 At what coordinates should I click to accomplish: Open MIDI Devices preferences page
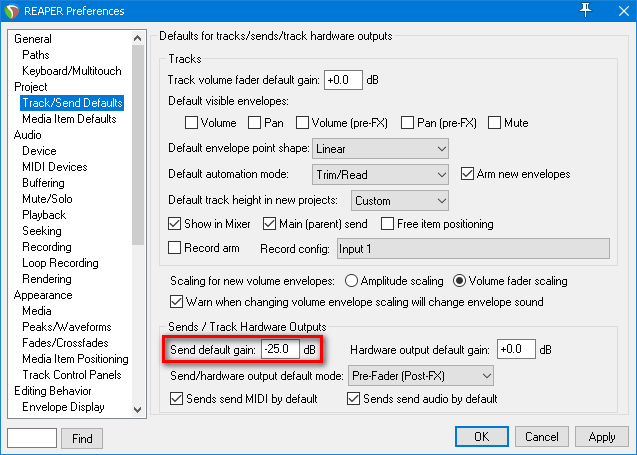[55, 167]
